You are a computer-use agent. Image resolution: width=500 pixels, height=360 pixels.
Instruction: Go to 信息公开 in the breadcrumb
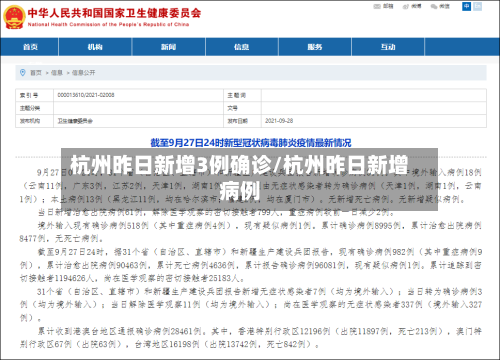pos(83,73)
